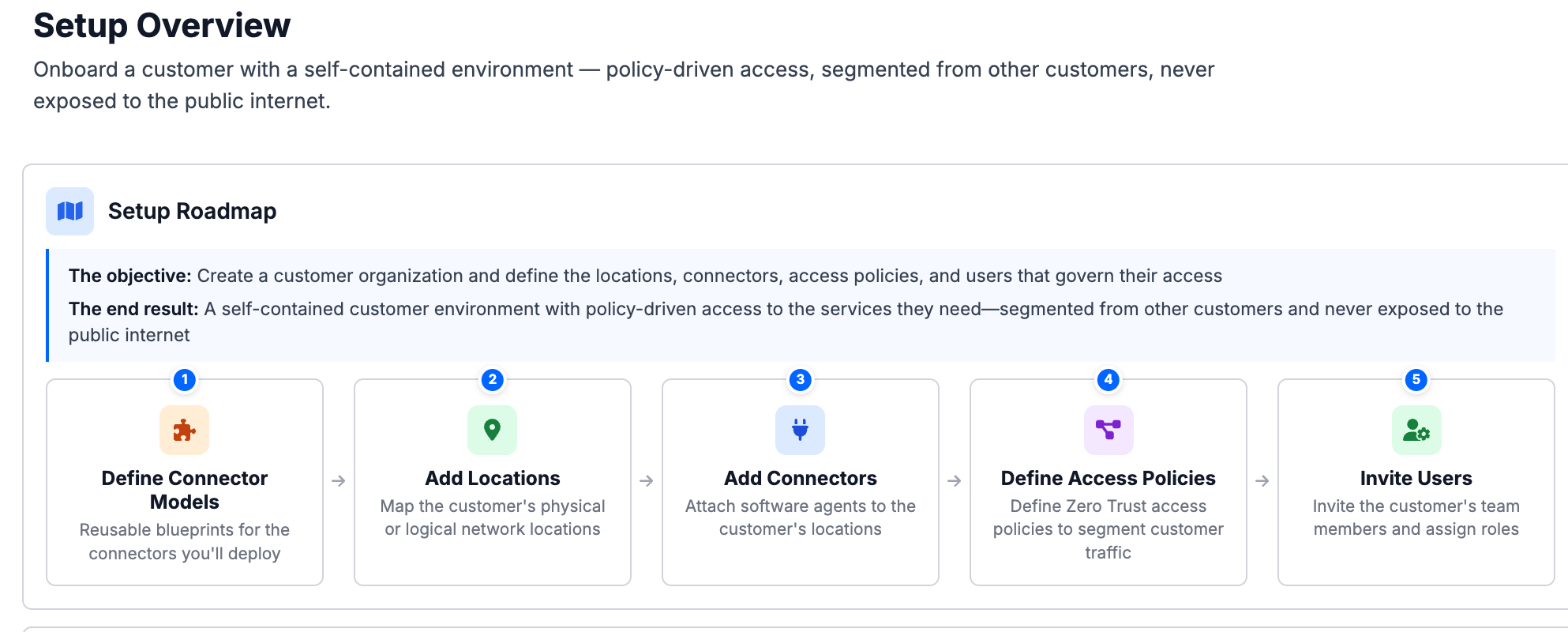This screenshot has height=632, width=1568.
Task: Click "The objective:" description line
Action: coord(646,275)
